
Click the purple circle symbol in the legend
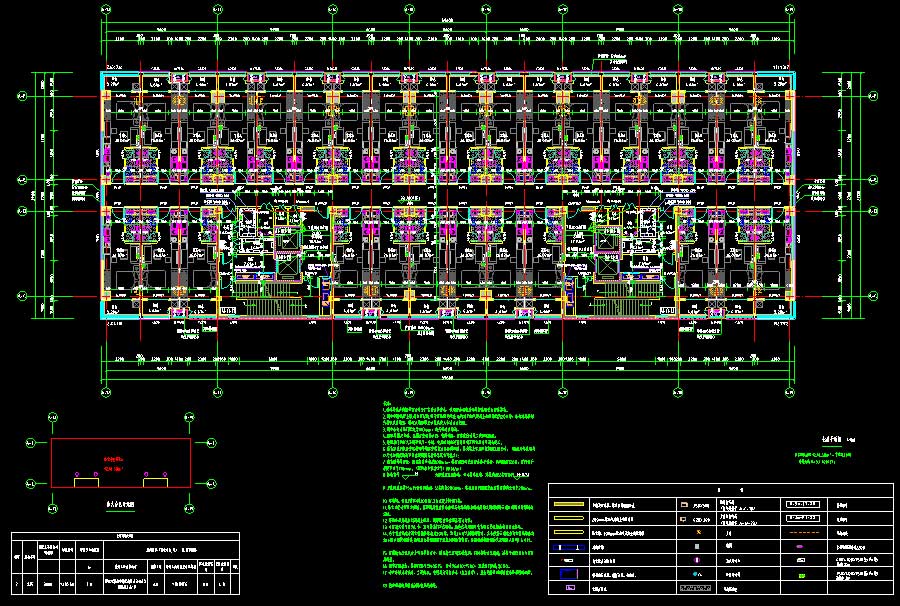click(x=696, y=560)
